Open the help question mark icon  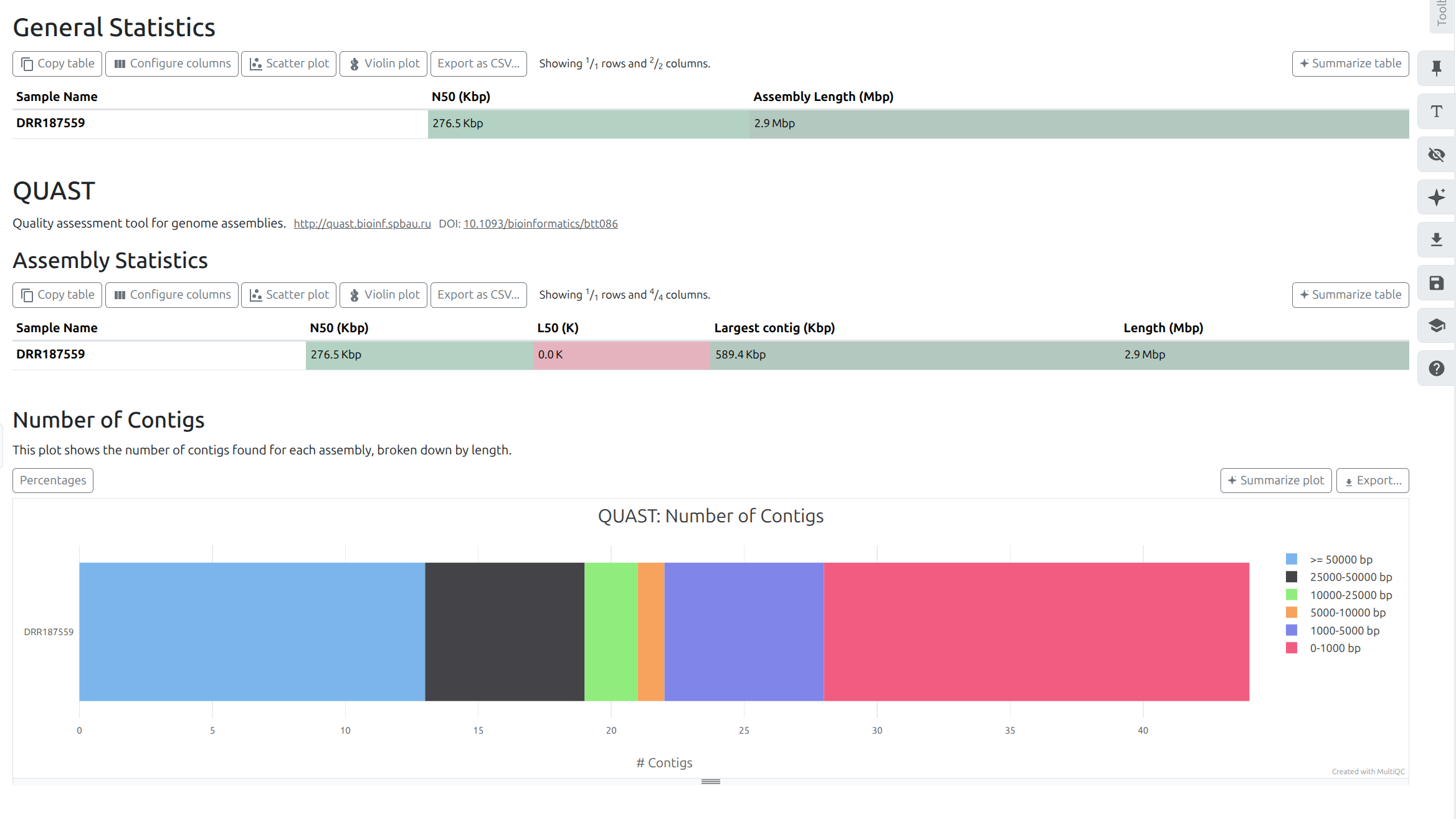click(1436, 368)
